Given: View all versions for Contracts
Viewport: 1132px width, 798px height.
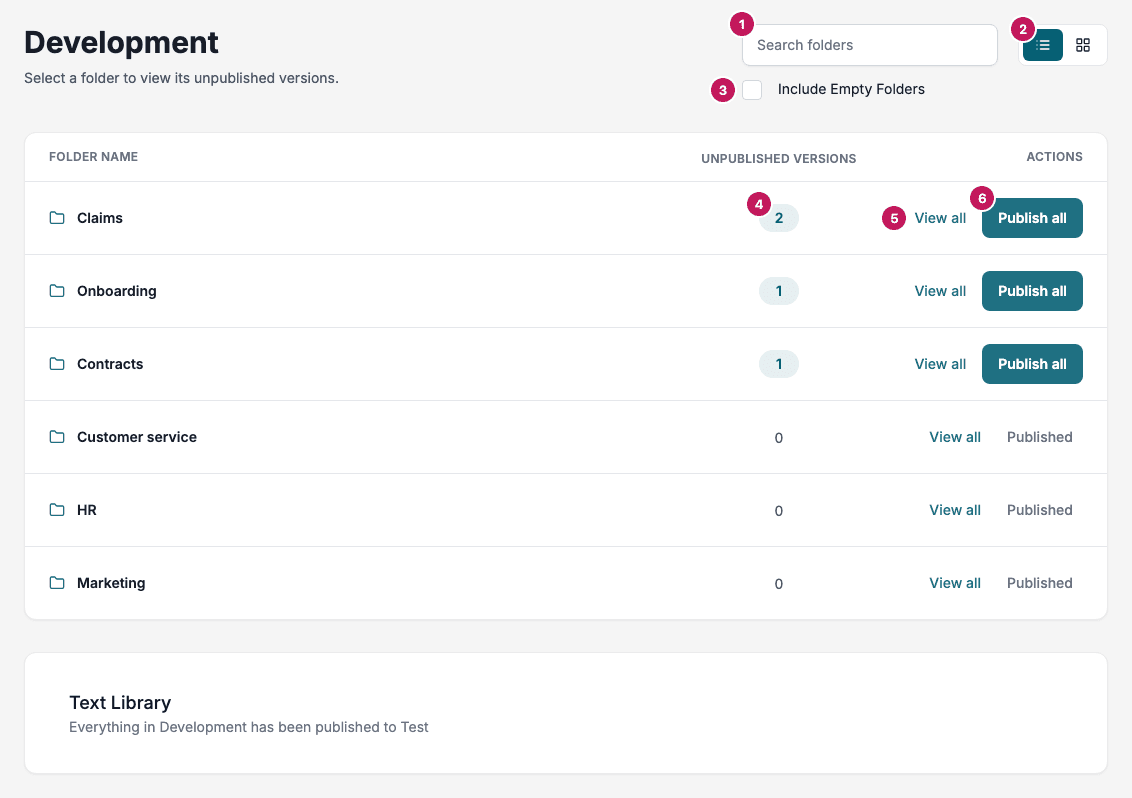Looking at the screenshot, I should tap(940, 364).
